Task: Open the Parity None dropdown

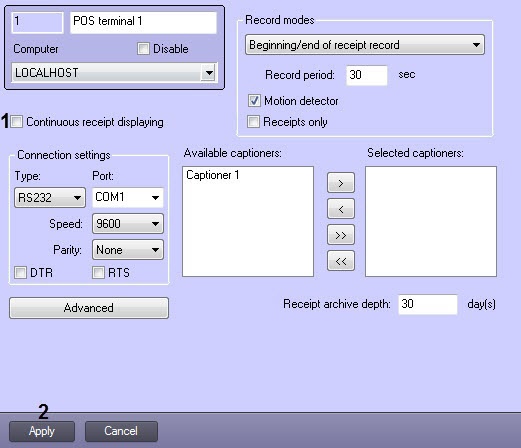Action: pos(128,250)
